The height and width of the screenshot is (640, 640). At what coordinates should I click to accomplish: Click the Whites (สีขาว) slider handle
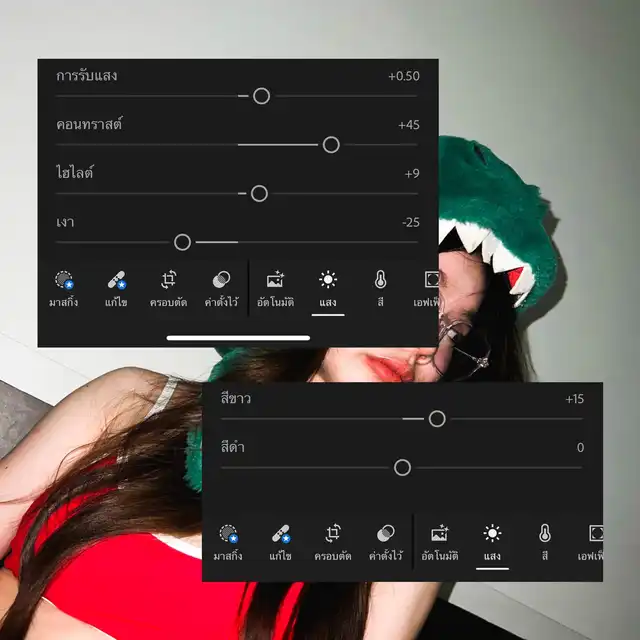[x=437, y=419]
